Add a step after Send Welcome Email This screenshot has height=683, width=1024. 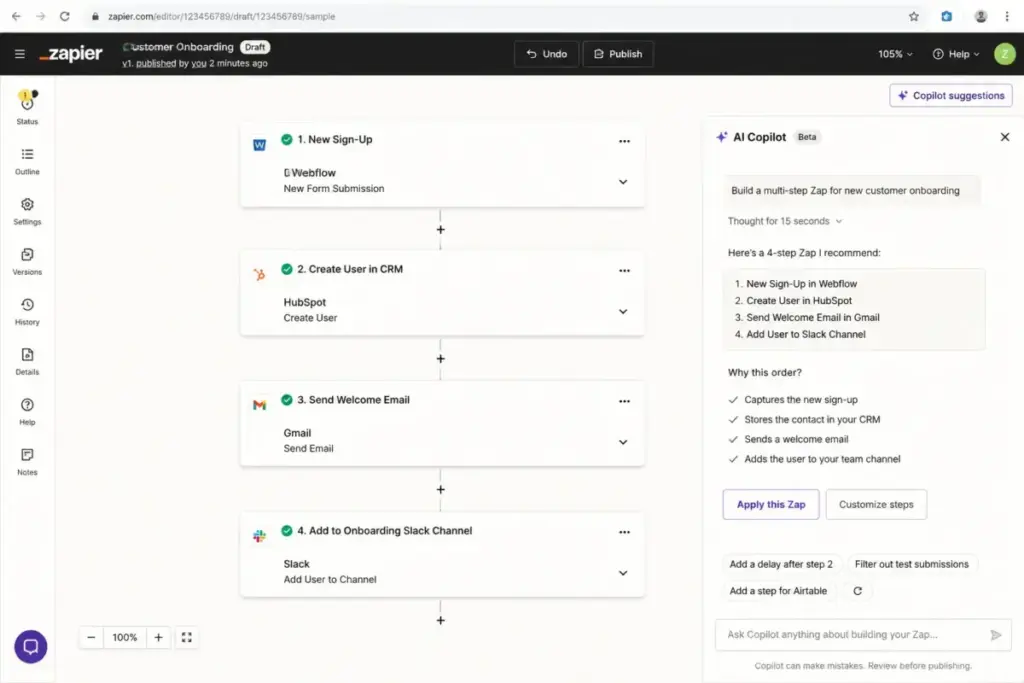coord(441,489)
